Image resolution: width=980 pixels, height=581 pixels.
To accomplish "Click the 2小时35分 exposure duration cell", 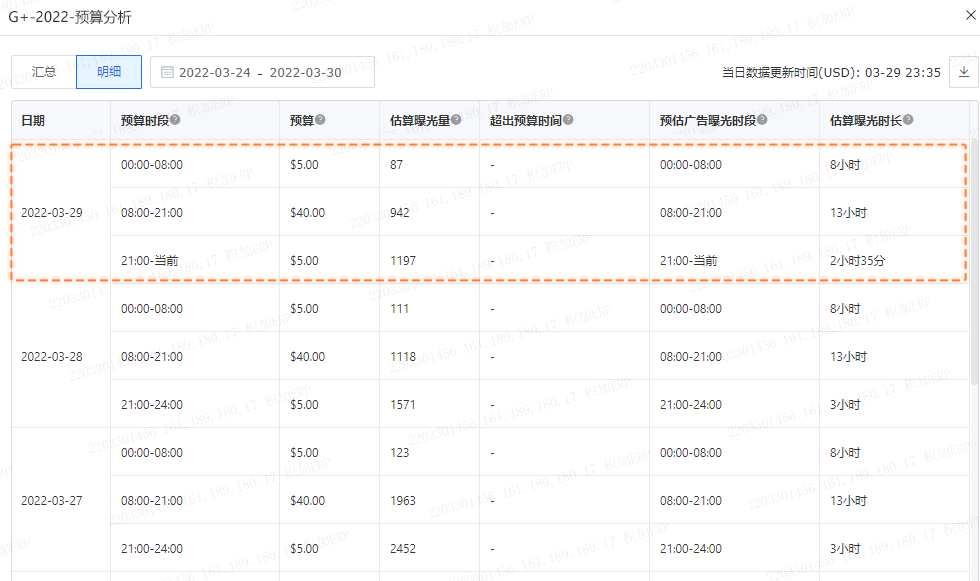I will click(858, 261).
